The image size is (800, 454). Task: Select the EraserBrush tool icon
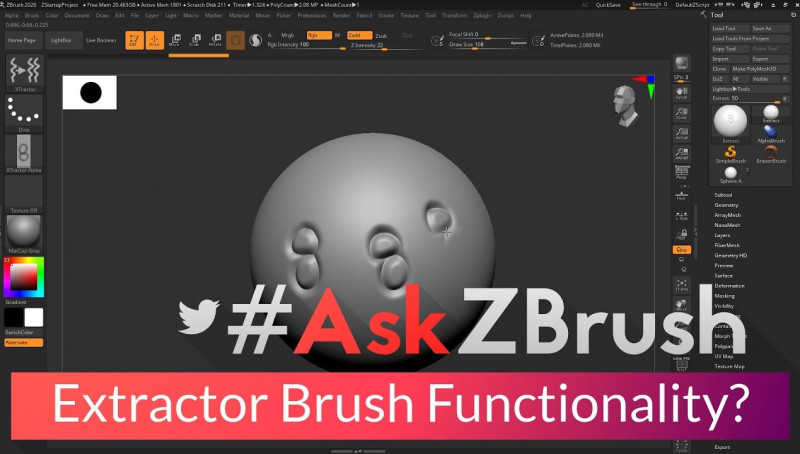pyautogui.click(x=771, y=154)
